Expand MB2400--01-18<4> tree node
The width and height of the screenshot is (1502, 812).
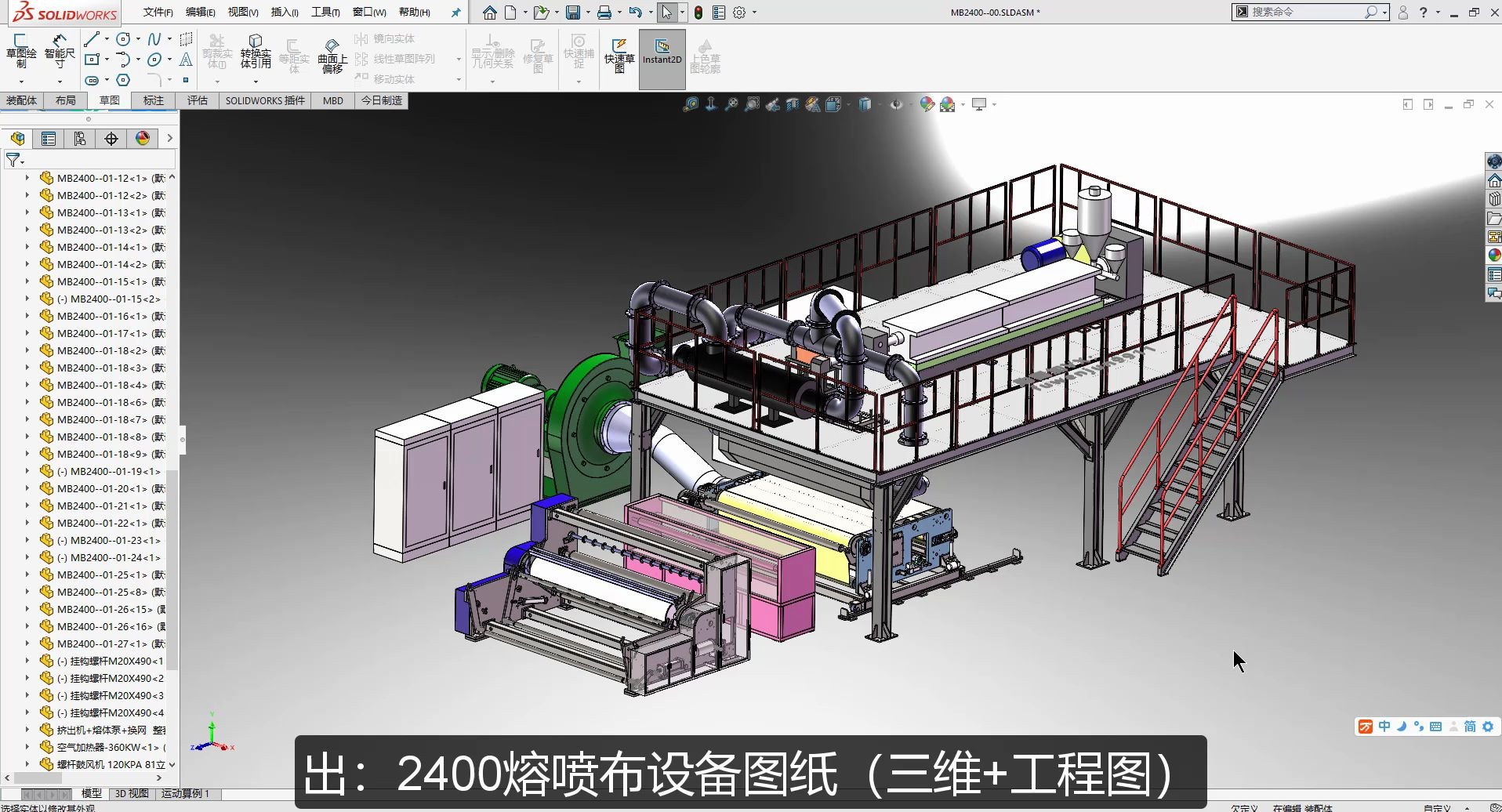click(27, 385)
